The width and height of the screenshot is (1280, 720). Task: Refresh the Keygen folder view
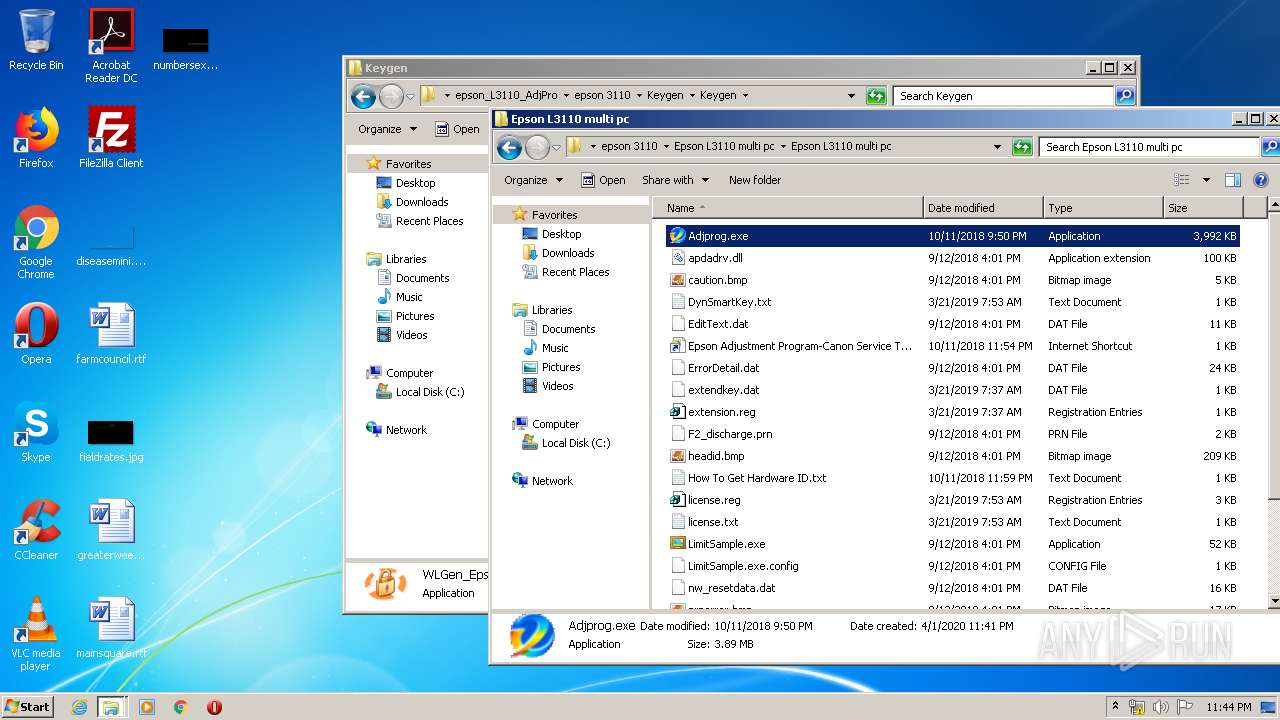(x=876, y=96)
